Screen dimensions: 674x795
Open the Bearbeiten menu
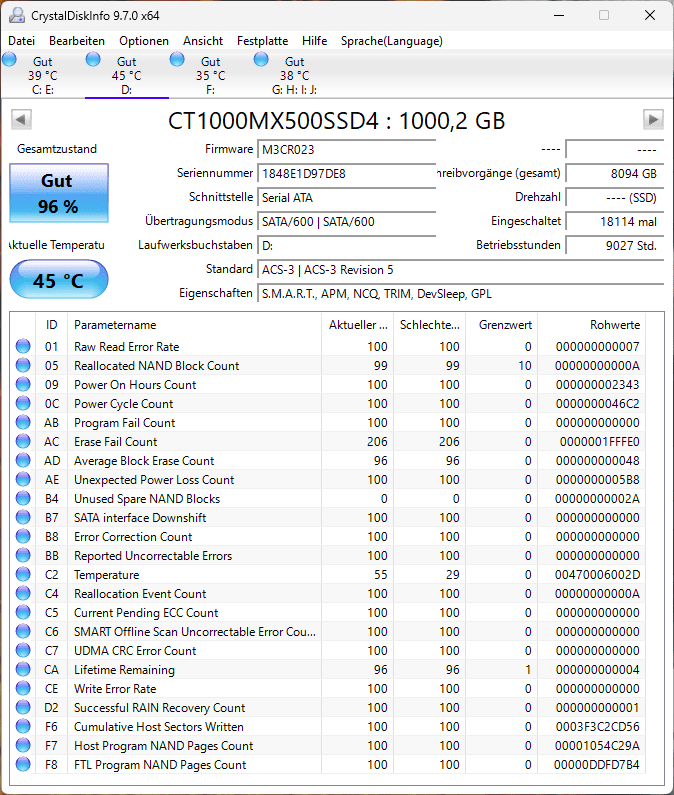77,41
